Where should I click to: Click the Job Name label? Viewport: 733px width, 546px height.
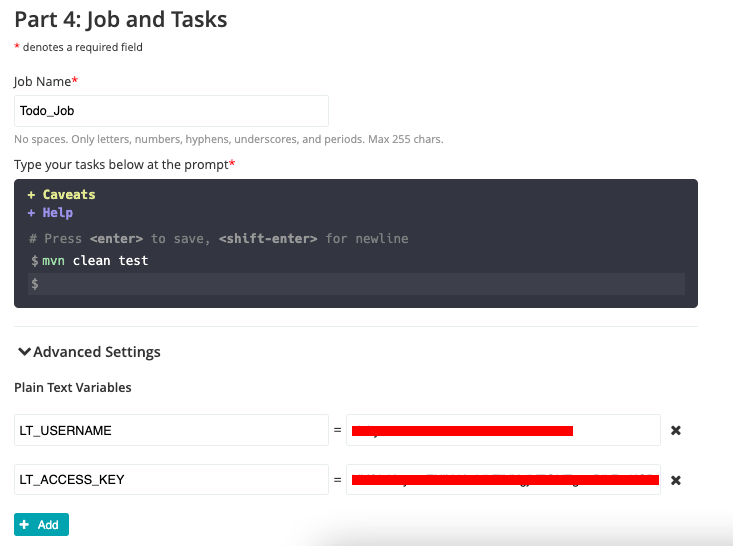pos(45,80)
